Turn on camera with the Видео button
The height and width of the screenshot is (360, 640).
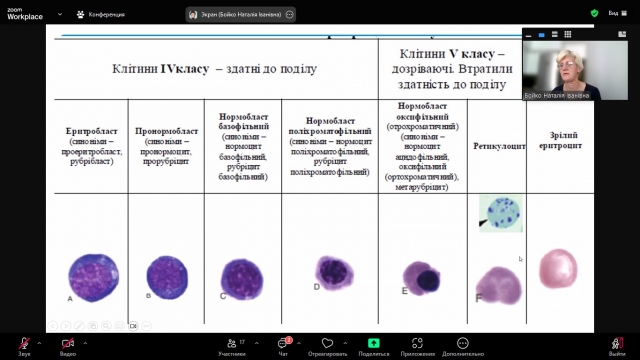(68, 347)
